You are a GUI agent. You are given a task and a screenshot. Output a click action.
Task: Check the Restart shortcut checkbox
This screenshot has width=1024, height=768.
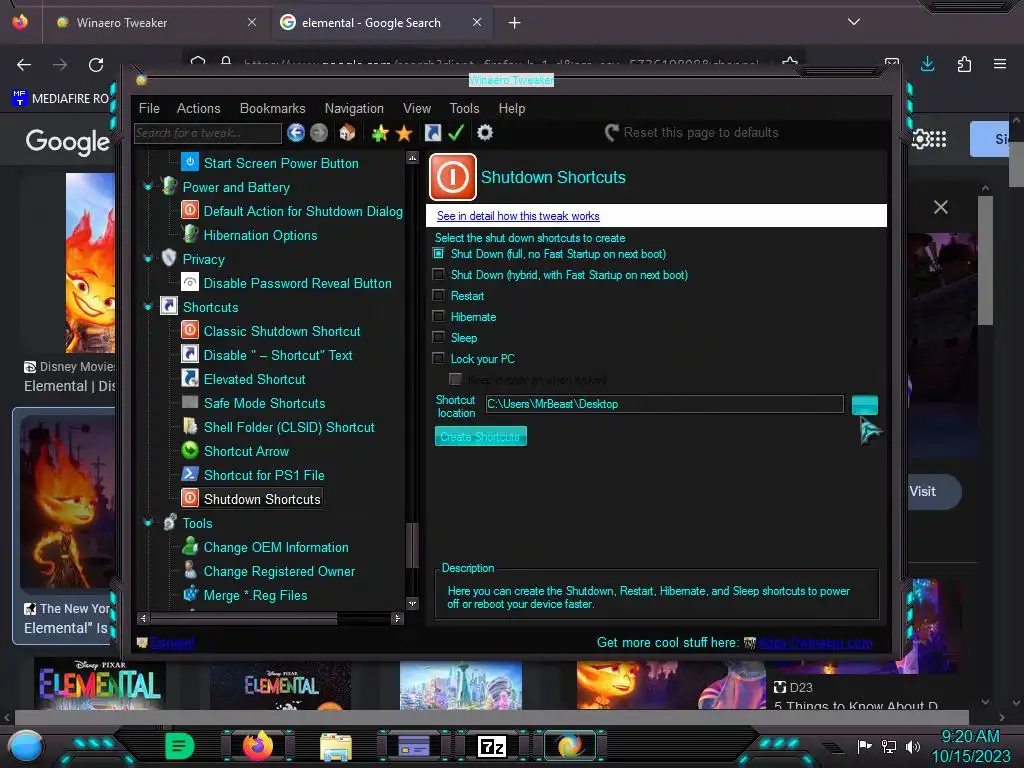coord(438,295)
